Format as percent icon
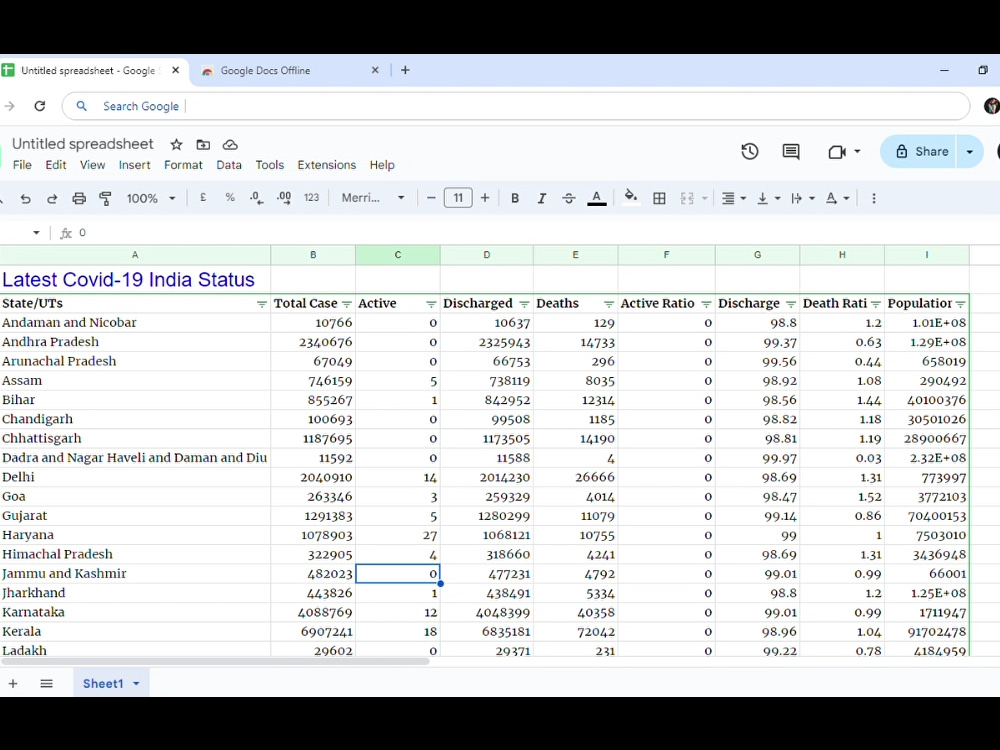Screen dimensions: 1000x750 [230, 198]
